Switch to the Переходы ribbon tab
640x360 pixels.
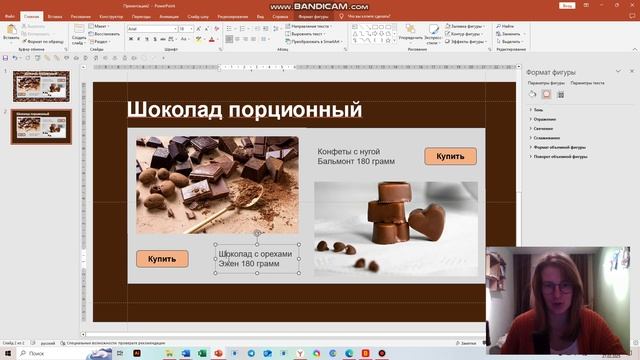point(141,17)
